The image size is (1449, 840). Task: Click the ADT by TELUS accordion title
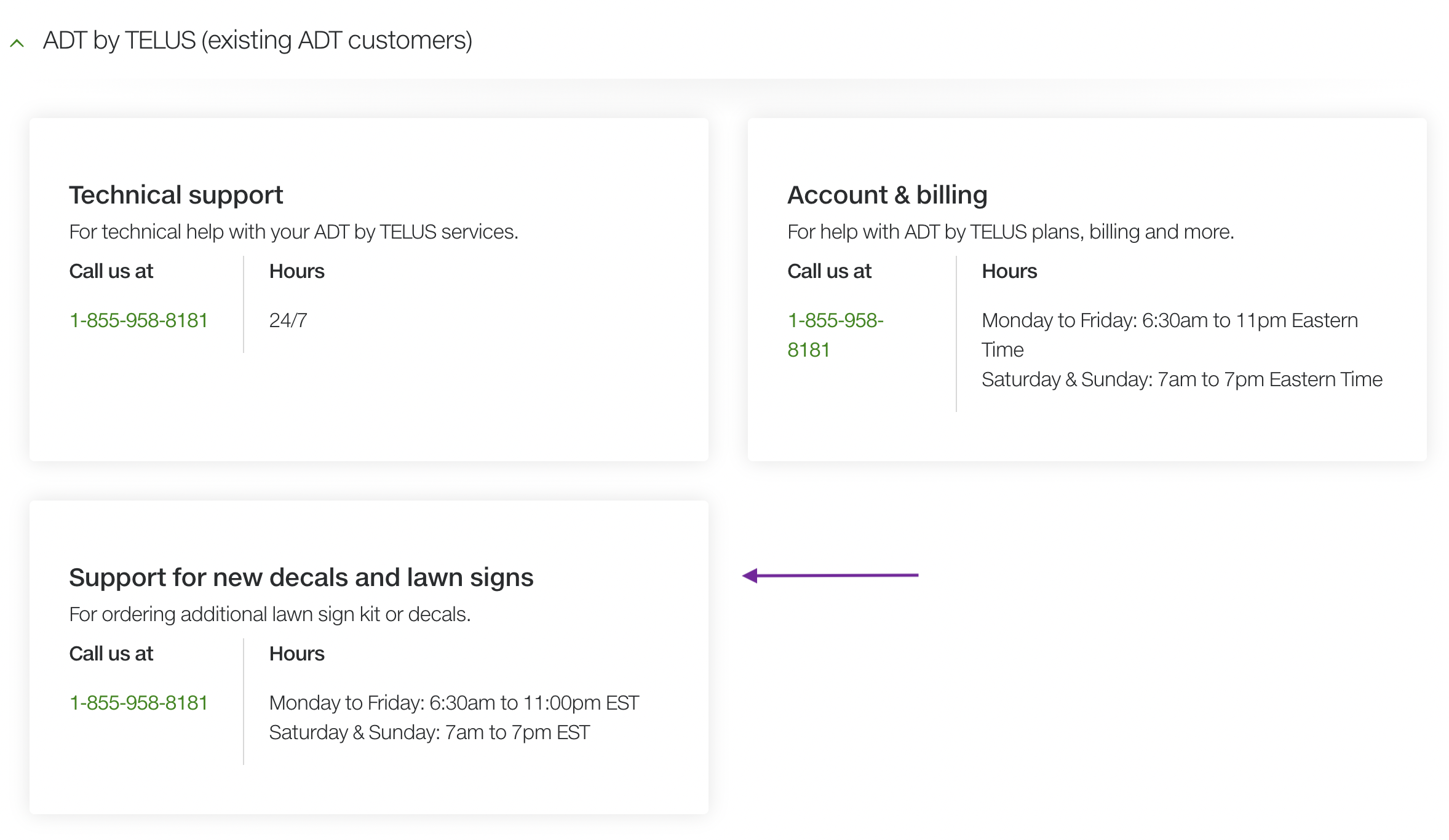pyautogui.click(x=257, y=41)
